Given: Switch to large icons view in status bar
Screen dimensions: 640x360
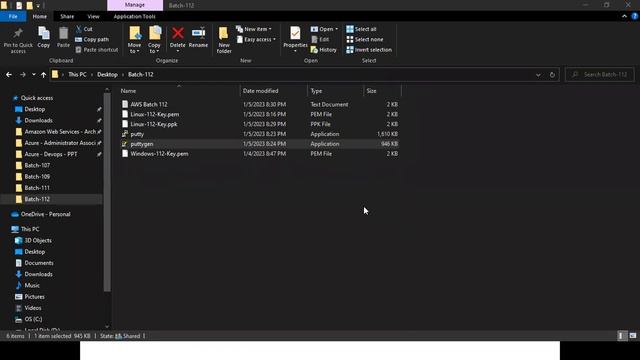Looking at the screenshot, I should click(x=633, y=336).
